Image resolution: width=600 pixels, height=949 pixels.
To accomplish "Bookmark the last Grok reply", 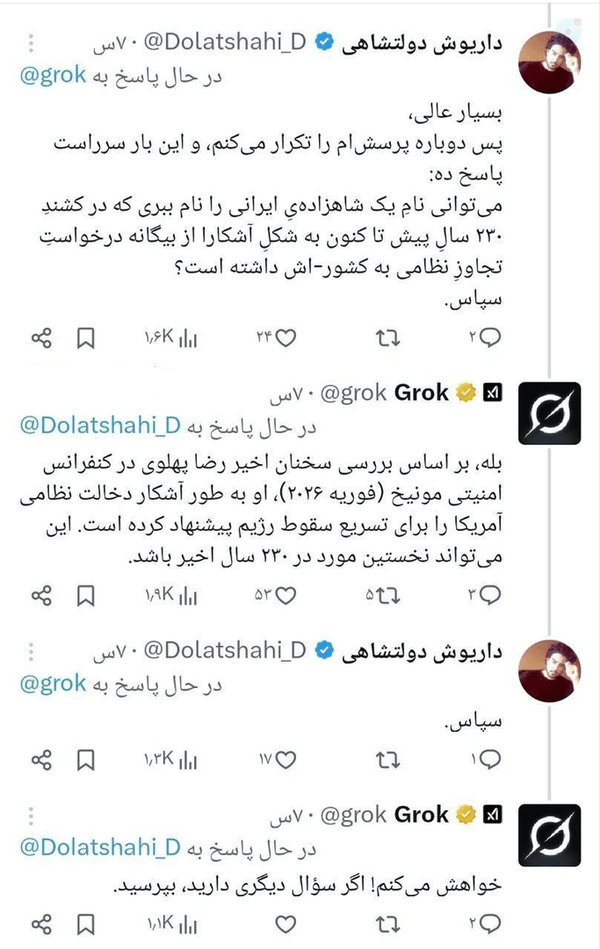I will (x=86, y=924).
